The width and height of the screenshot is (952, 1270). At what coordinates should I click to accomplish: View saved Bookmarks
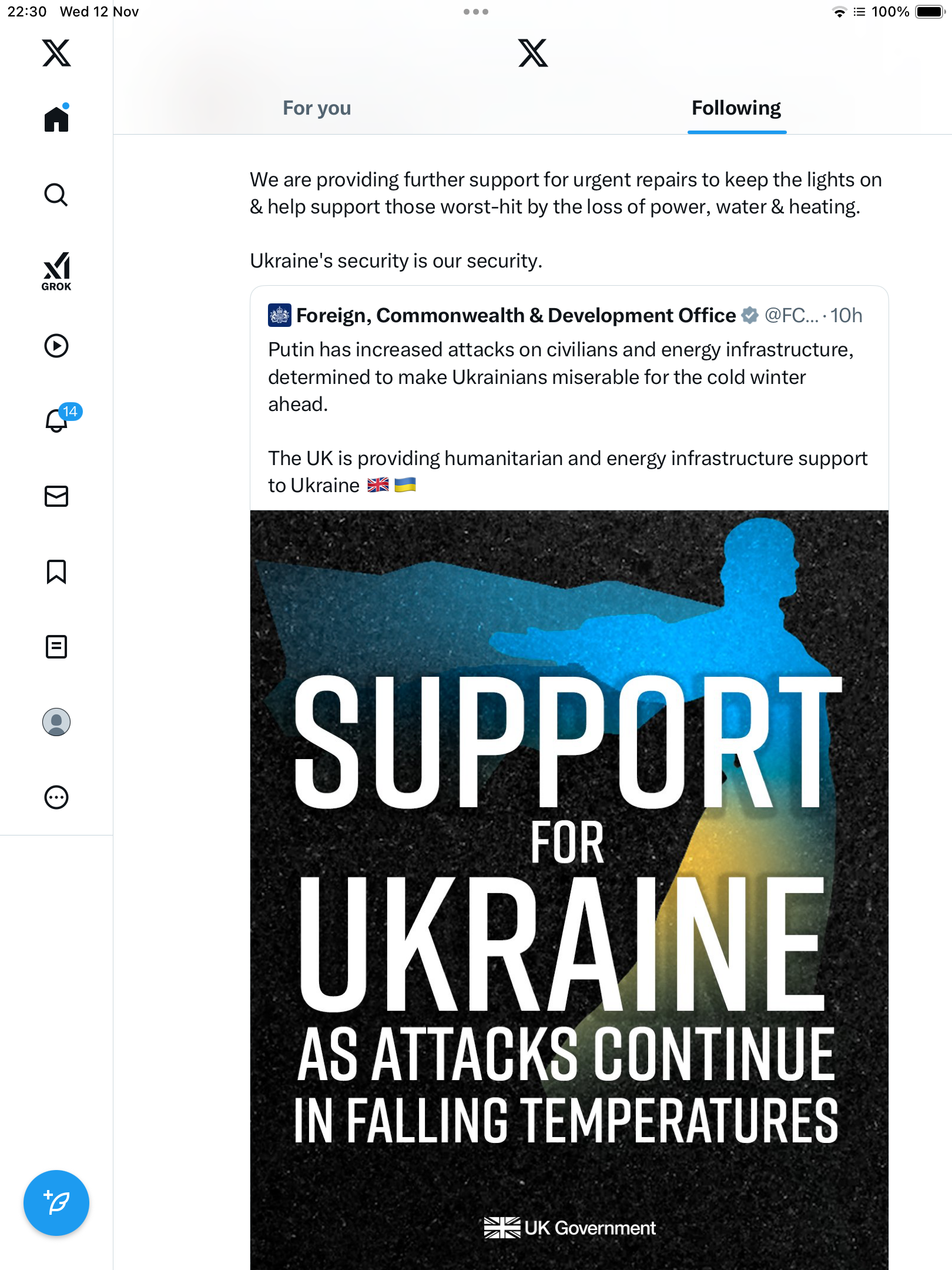56,571
